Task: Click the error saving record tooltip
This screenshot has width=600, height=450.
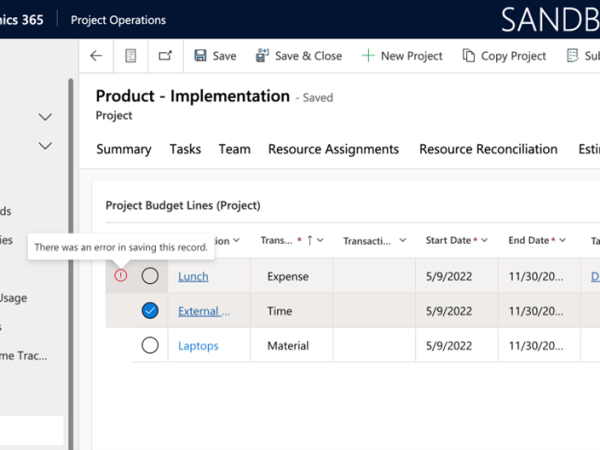Action: tap(121, 247)
